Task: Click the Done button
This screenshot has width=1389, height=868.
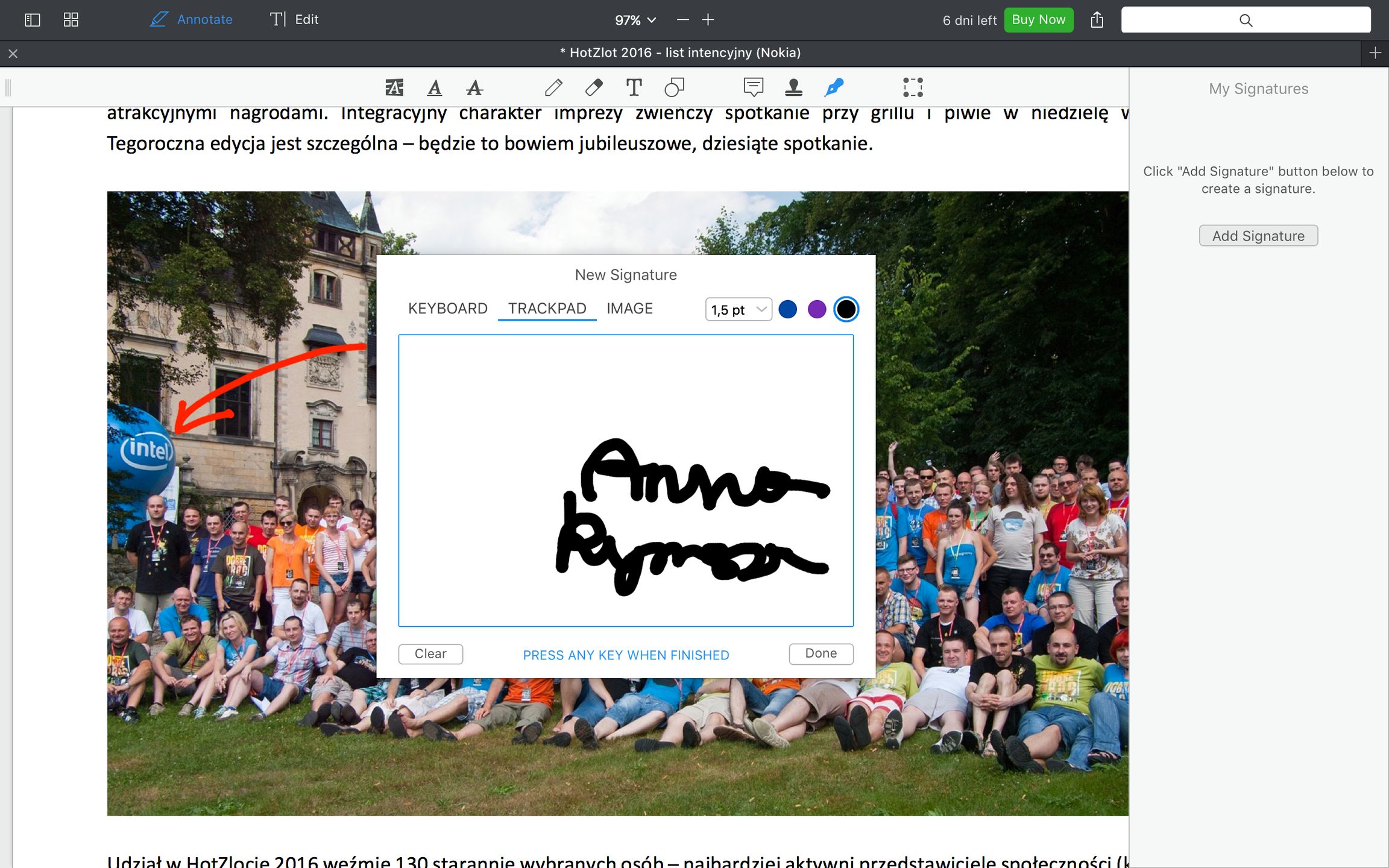Action: [x=820, y=653]
